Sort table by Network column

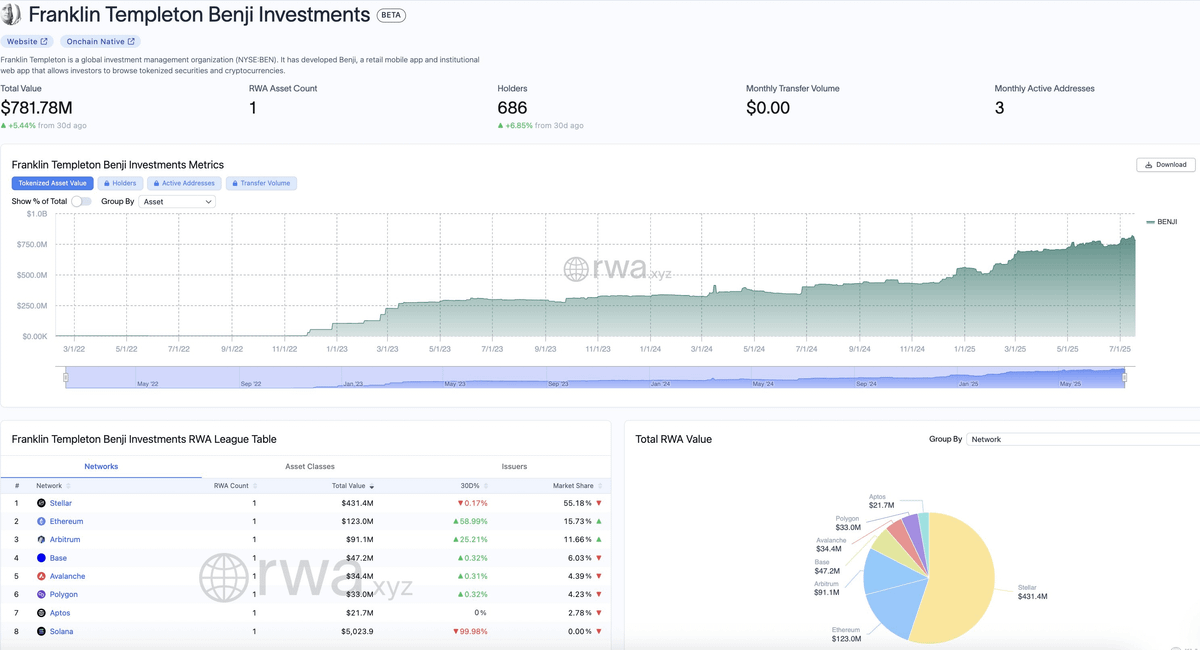pyautogui.click(x=53, y=486)
